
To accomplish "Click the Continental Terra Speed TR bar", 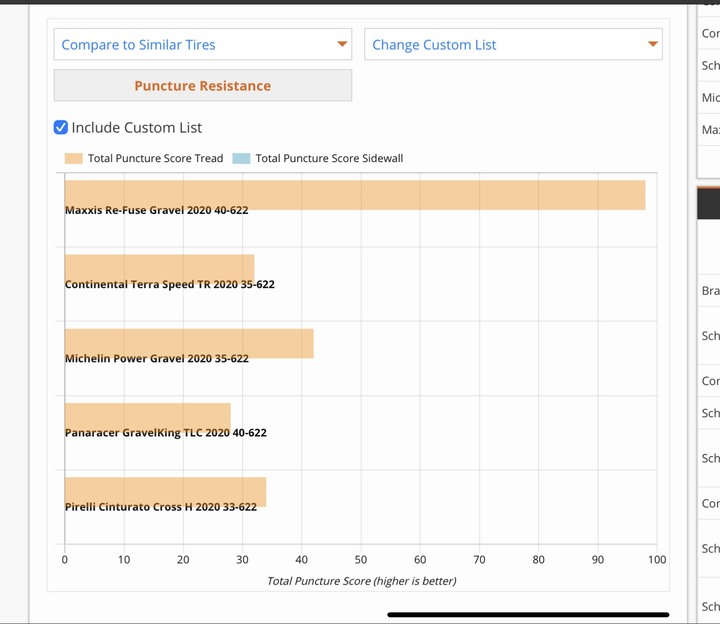I will click(159, 270).
